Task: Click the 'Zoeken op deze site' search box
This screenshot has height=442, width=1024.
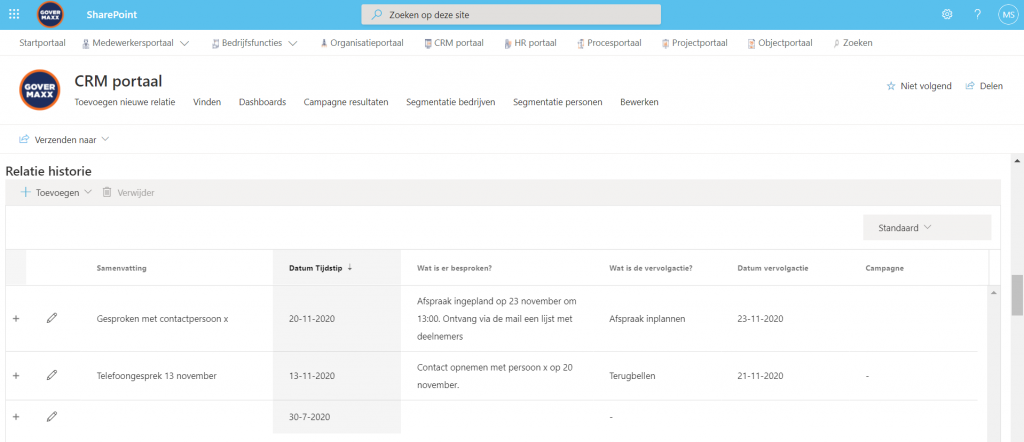Action: (x=511, y=15)
